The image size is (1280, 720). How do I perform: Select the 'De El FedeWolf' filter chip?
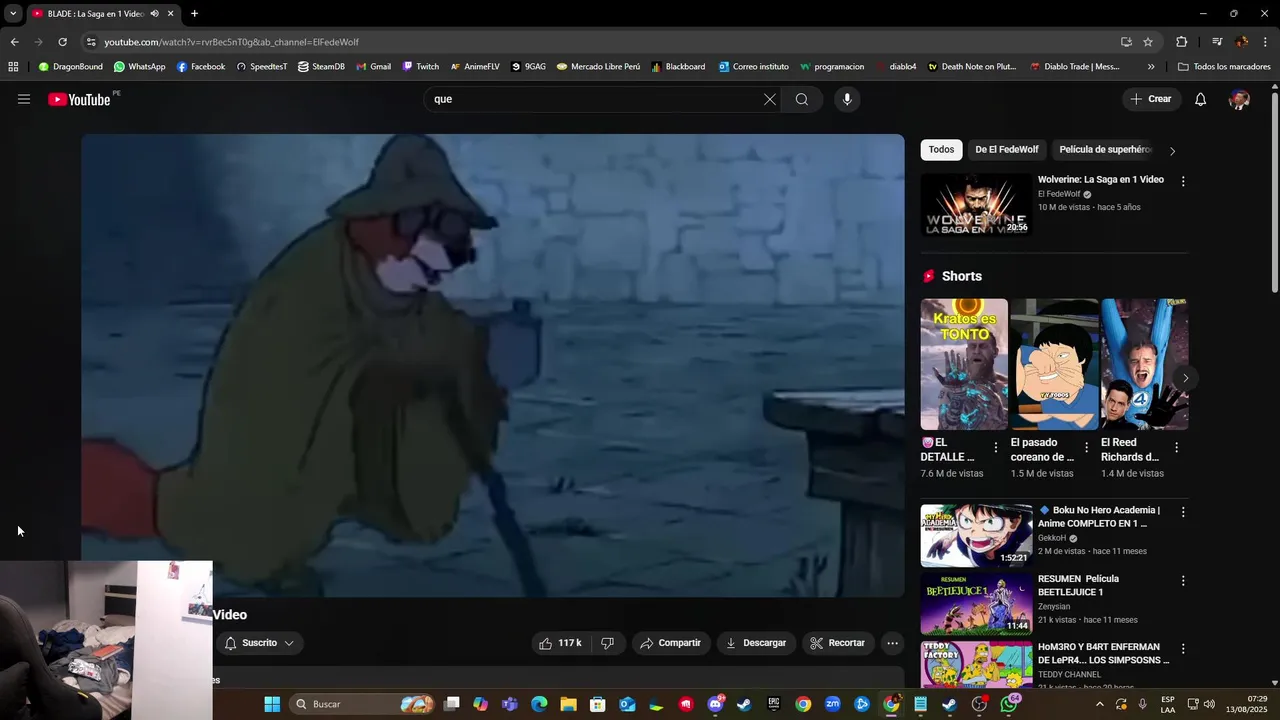coord(1007,150)
